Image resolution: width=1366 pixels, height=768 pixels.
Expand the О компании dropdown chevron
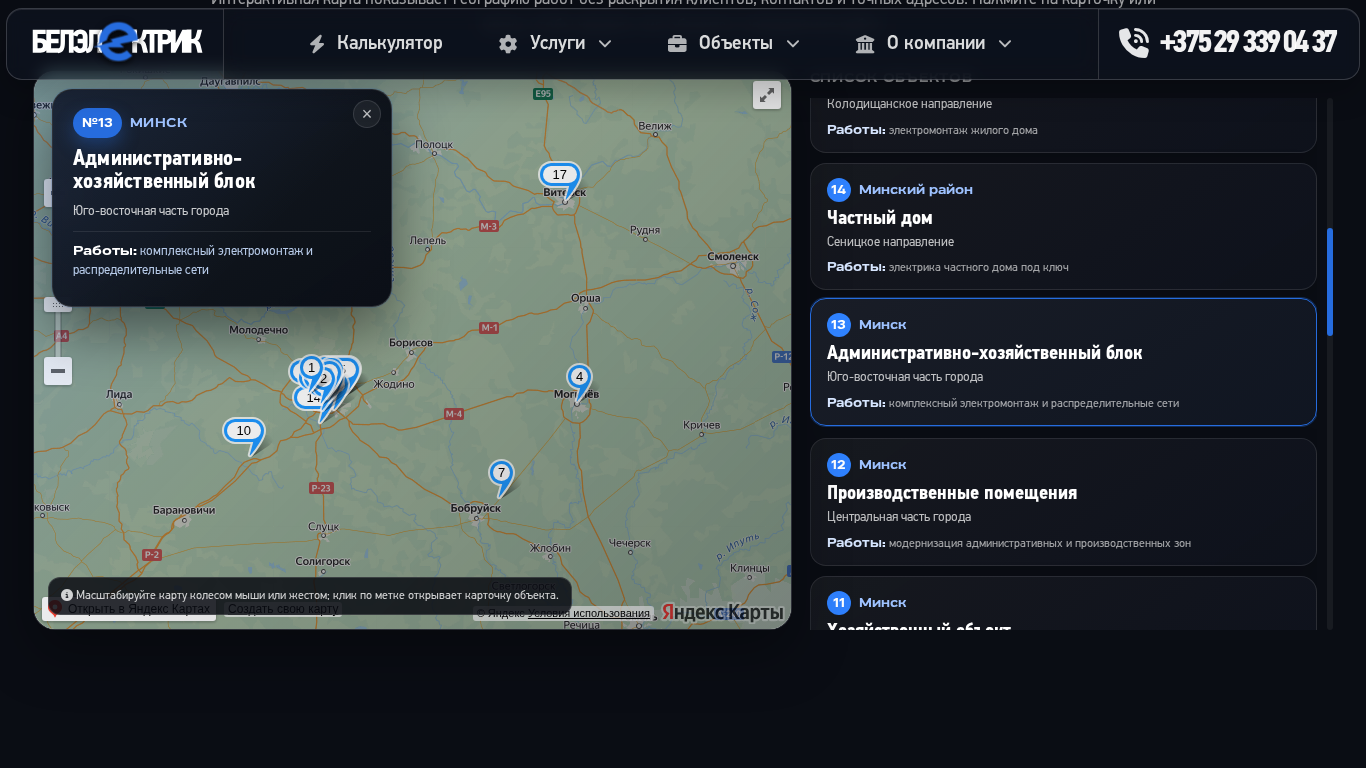tap(1005, 44)
